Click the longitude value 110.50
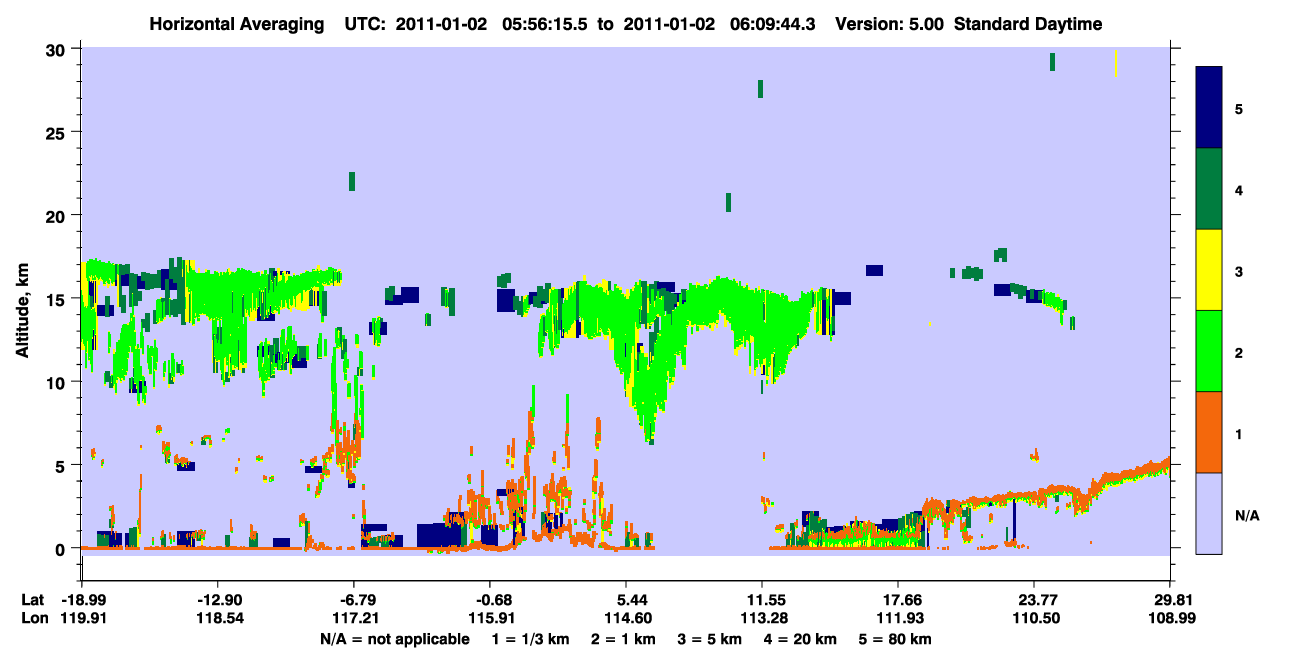 pyautogui.click(x=1034, y=618)
